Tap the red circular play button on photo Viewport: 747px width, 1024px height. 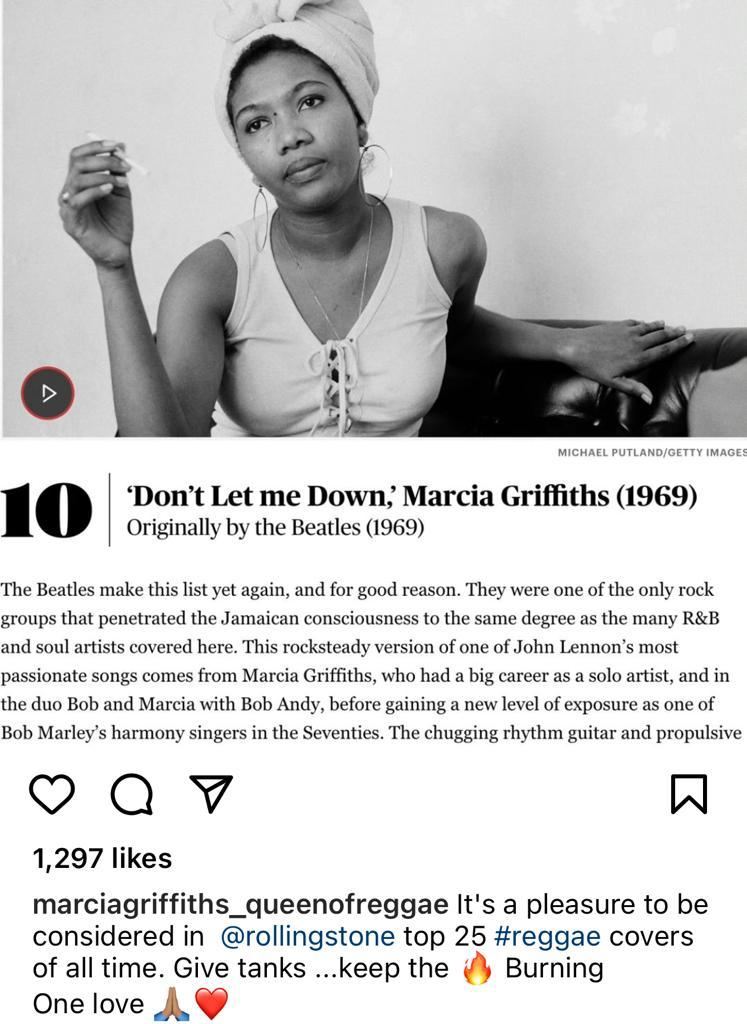(48, 393)
